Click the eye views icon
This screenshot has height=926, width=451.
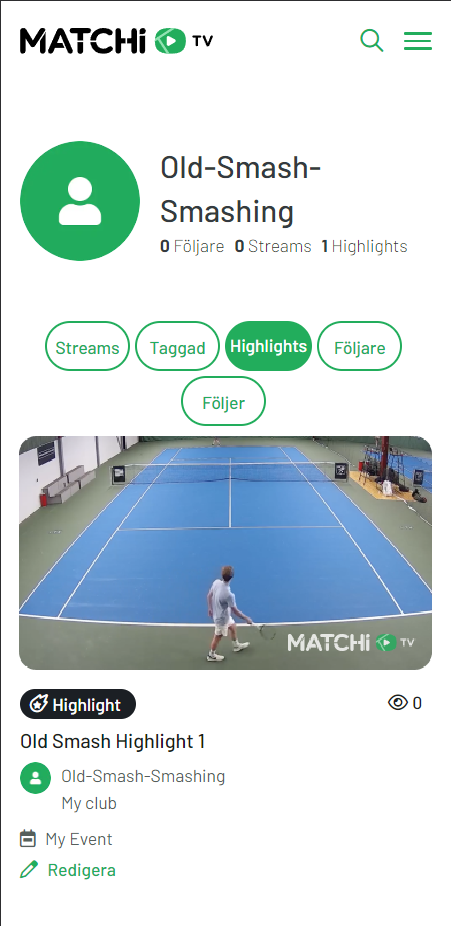(398, 702)
